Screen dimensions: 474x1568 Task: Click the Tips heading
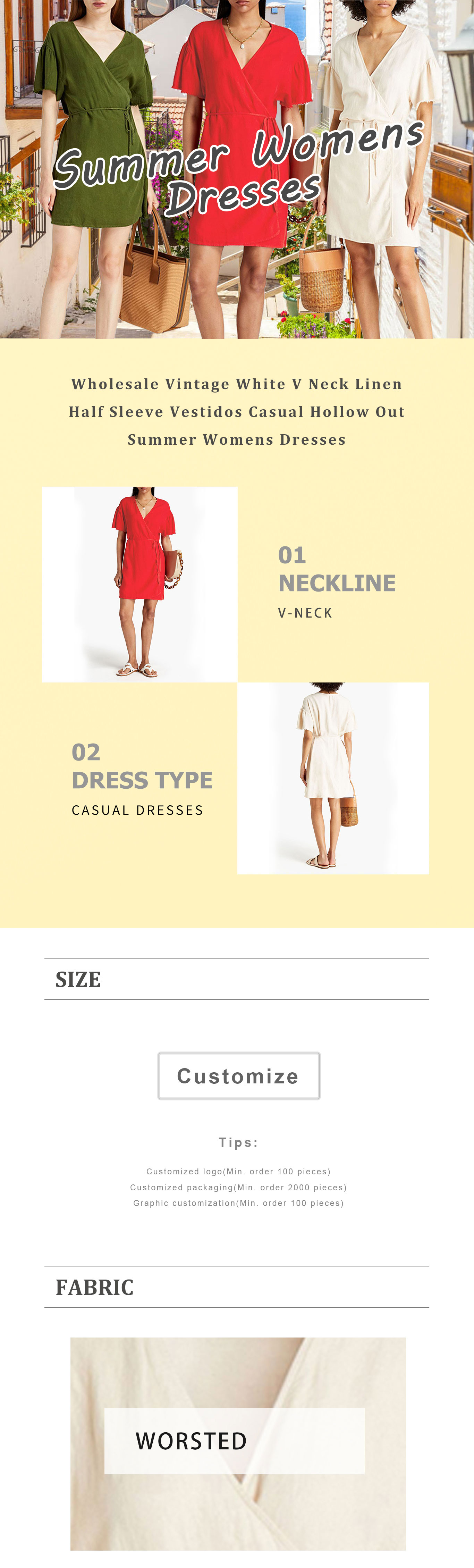[238, 1142]
